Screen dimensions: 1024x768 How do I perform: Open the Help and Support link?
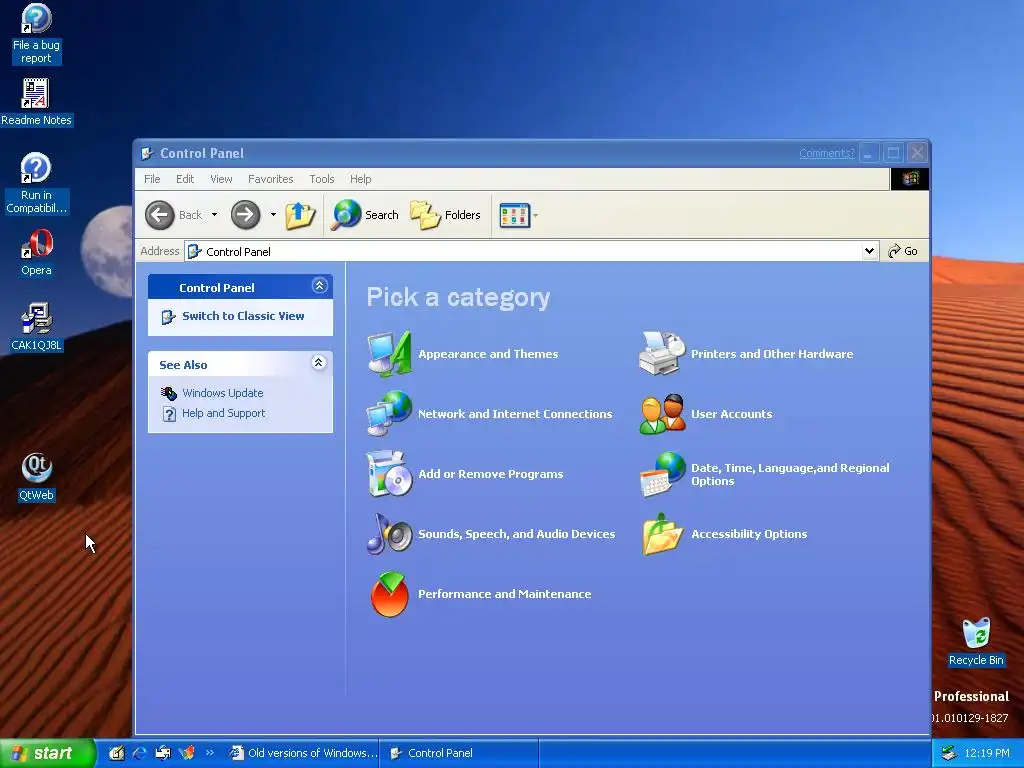(x=223, y=413)
